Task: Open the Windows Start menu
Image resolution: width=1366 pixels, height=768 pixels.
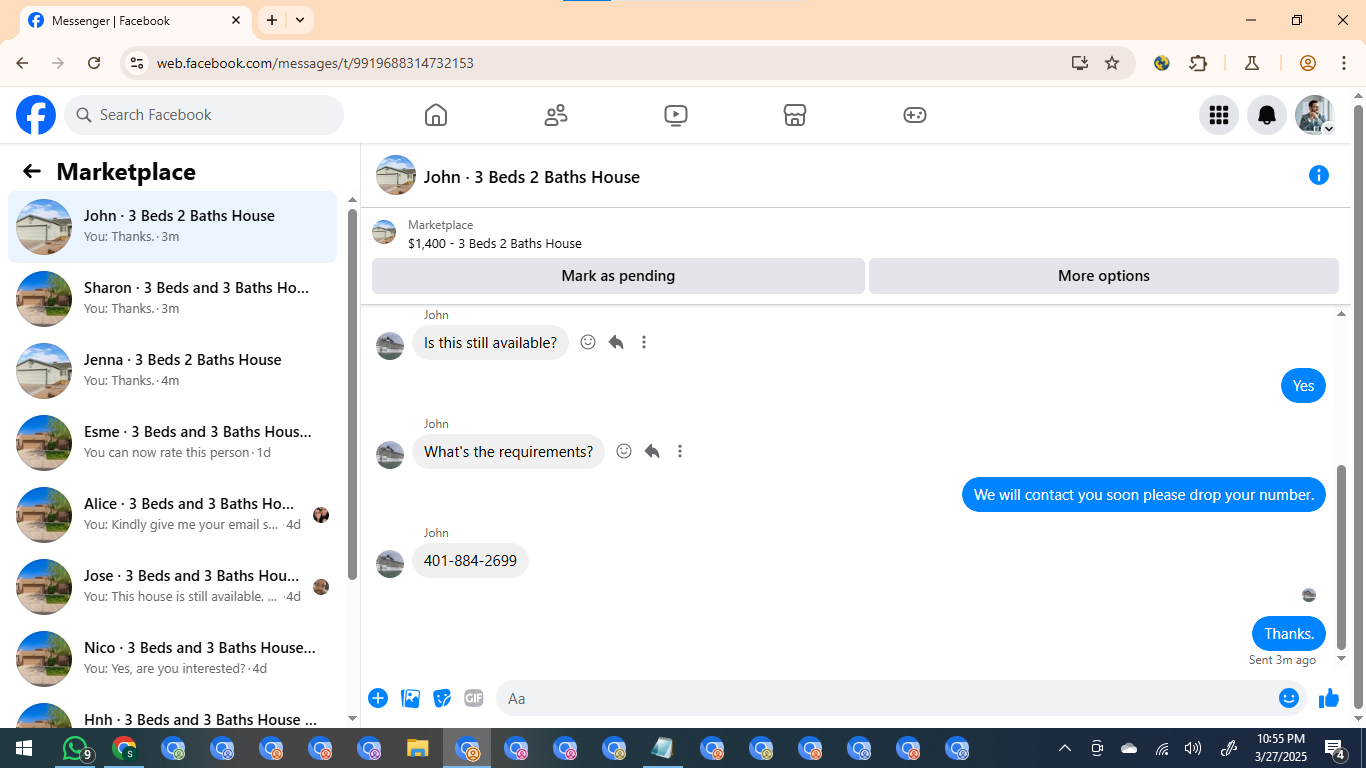Action: coord(24,748)
